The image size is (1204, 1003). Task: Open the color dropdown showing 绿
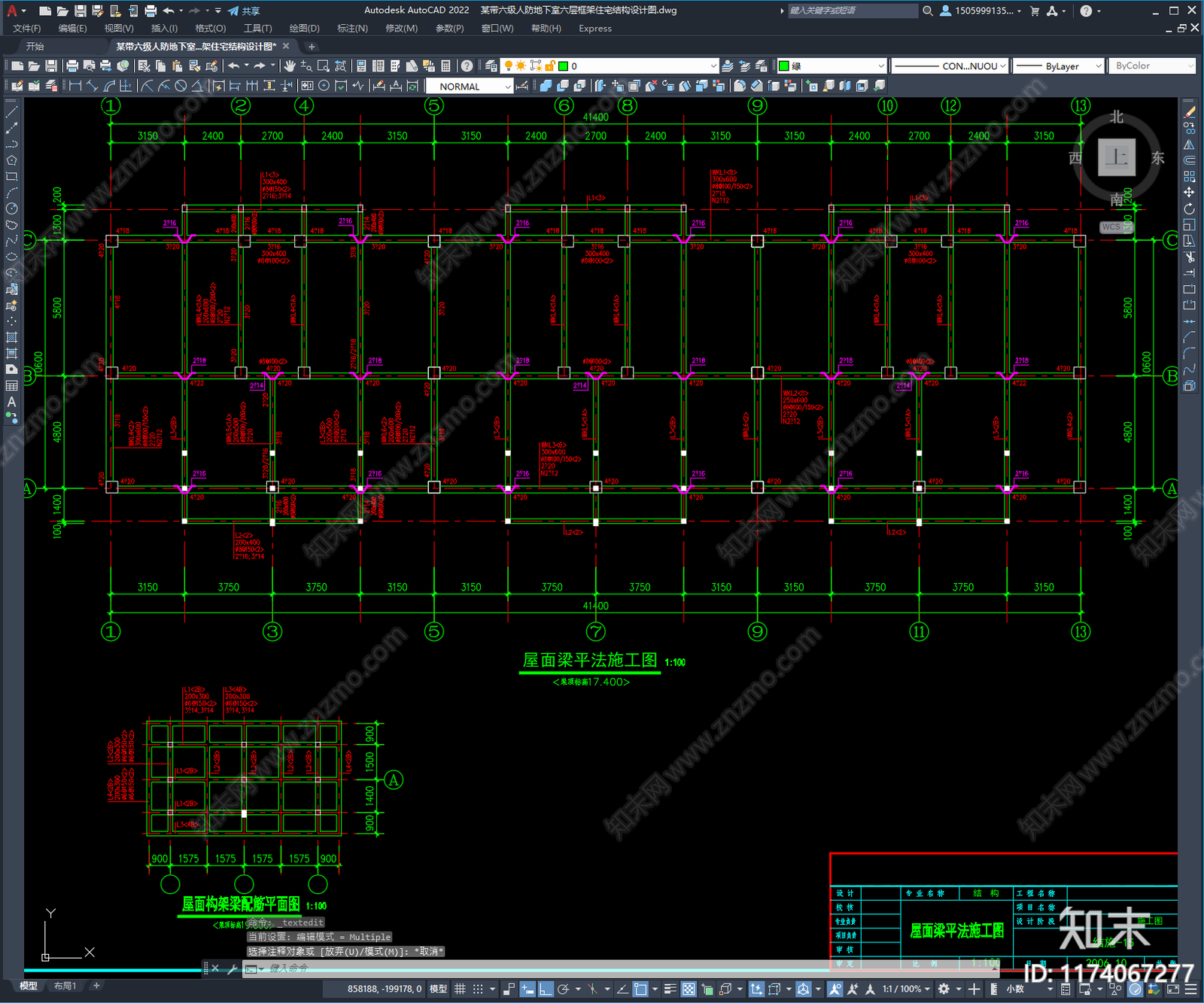pos(832,66)
